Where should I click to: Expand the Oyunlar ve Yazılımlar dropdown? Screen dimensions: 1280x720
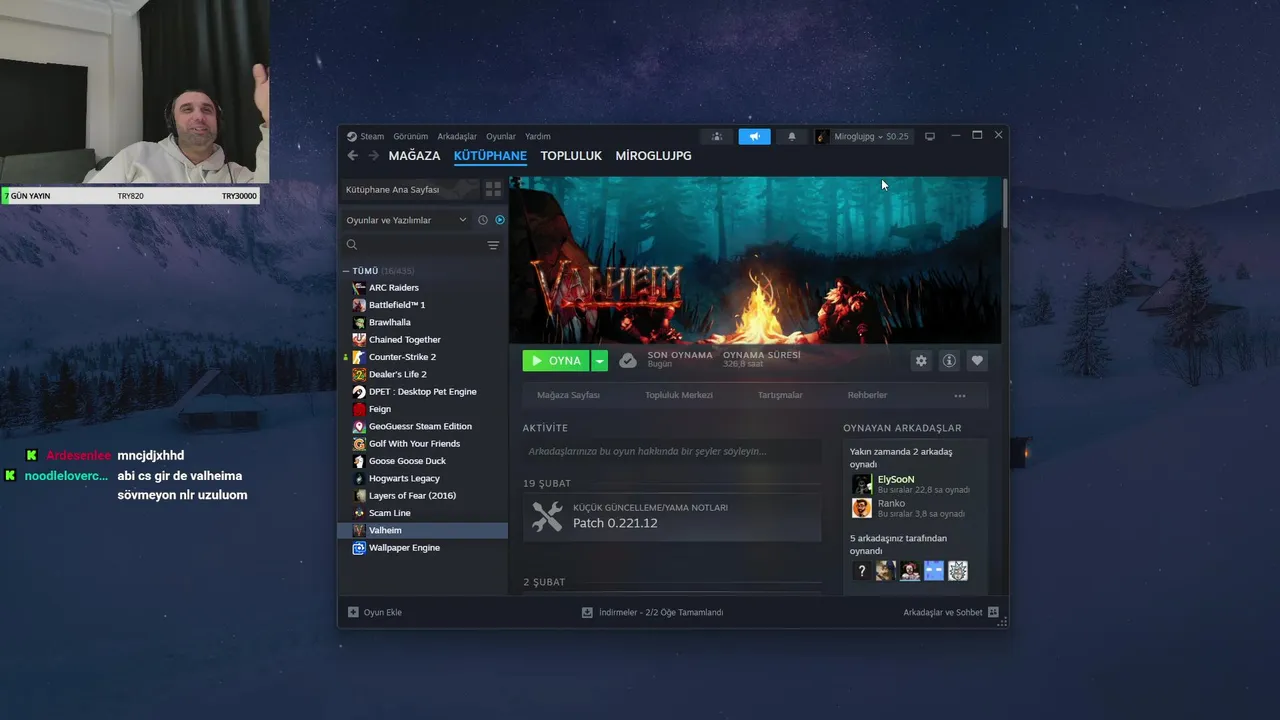[x=406, y=220]
